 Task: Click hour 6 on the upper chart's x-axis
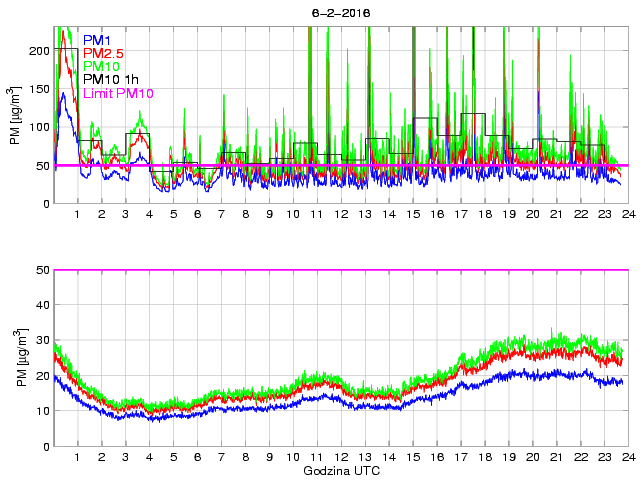pos(197,215)
